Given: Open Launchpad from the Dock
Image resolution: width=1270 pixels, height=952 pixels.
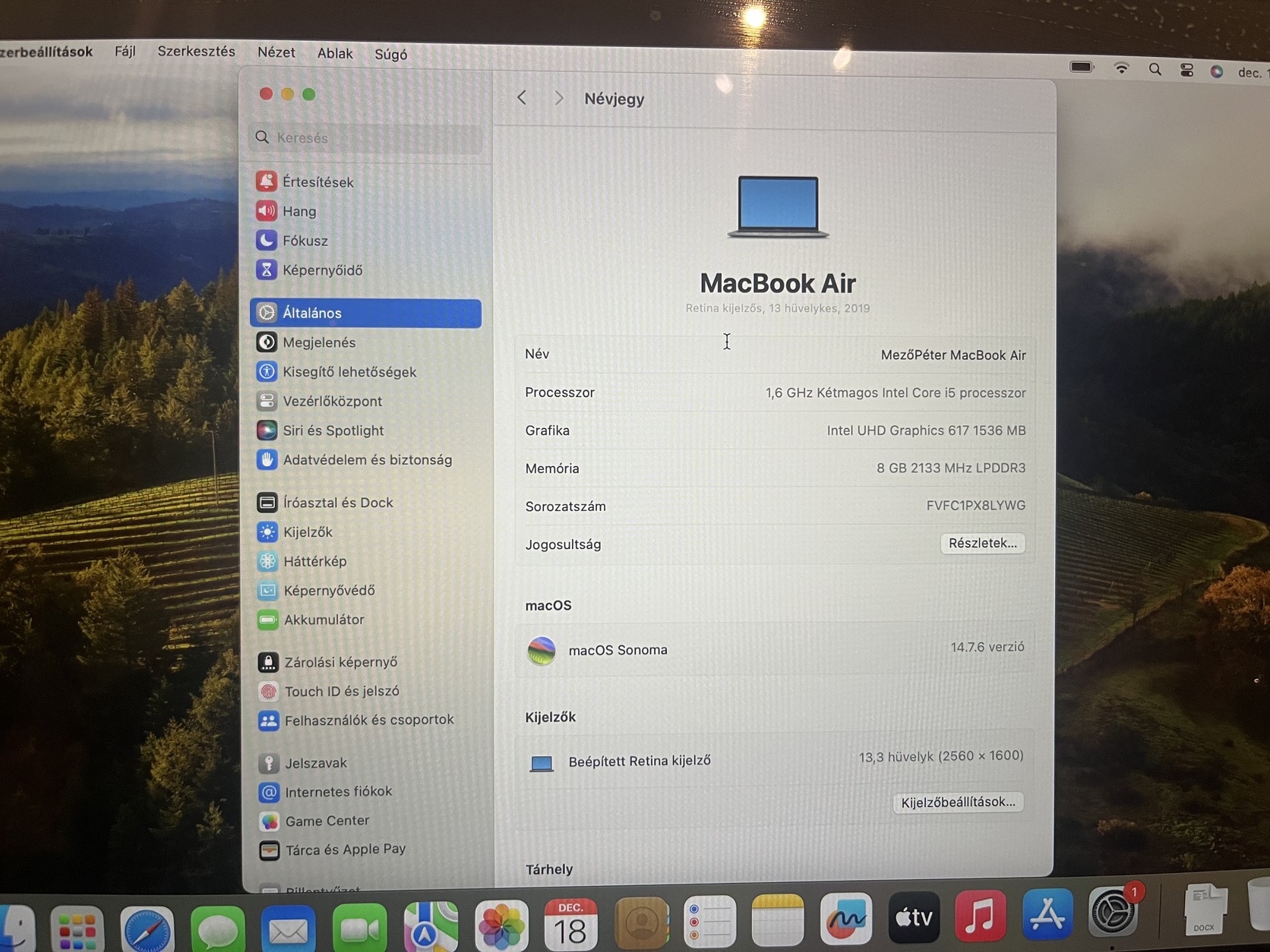Looking at the screenshot, I should click(77, 928).
